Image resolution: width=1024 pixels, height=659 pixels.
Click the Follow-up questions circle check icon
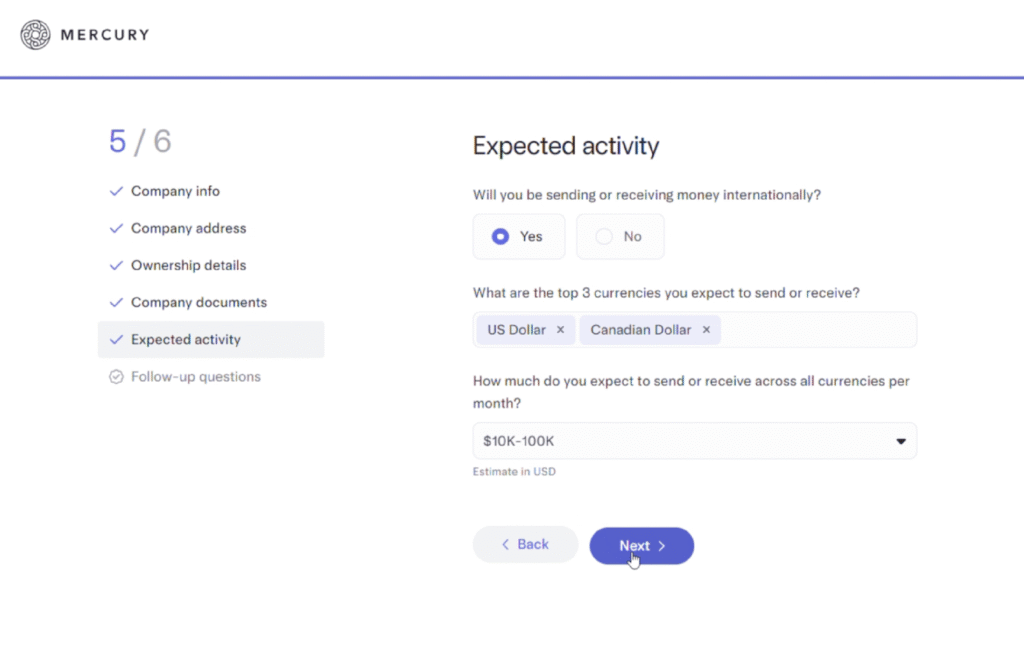click(x=116, y=377)
